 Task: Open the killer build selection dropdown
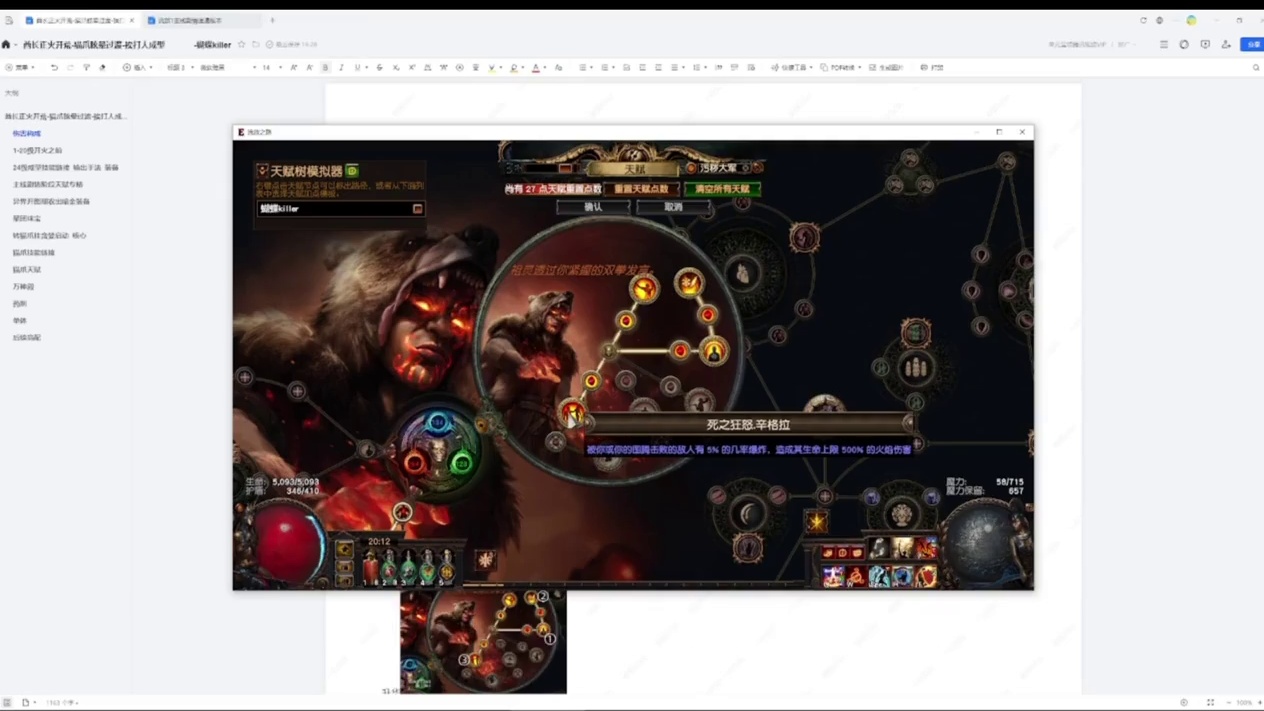pos(417,209)
